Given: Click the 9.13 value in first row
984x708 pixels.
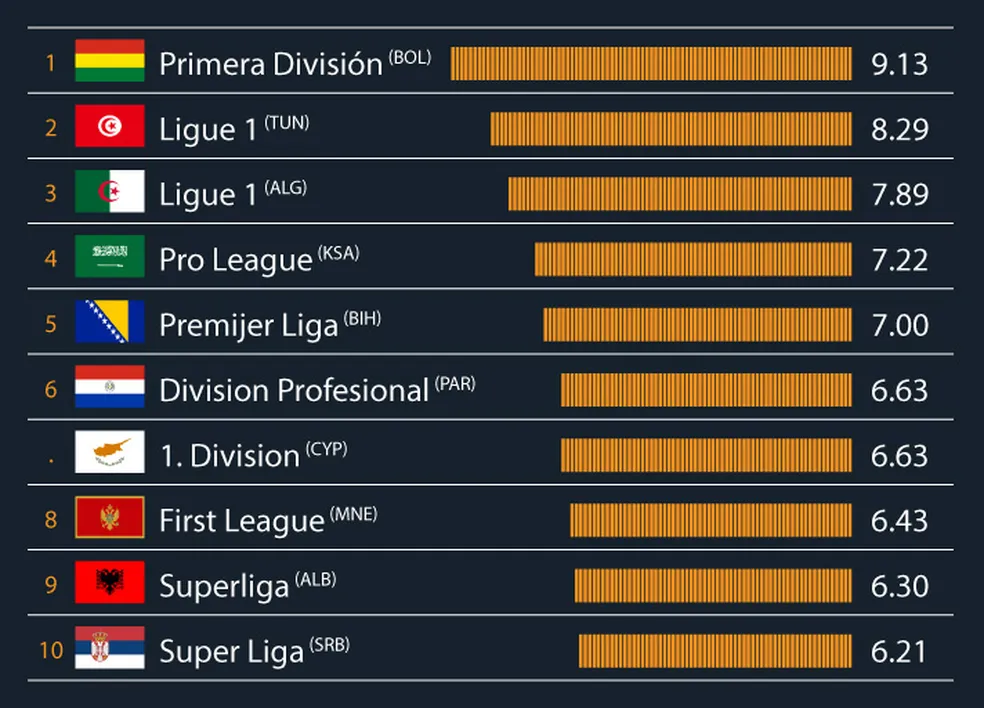Looking at the screenshot, I should [899, 64].
